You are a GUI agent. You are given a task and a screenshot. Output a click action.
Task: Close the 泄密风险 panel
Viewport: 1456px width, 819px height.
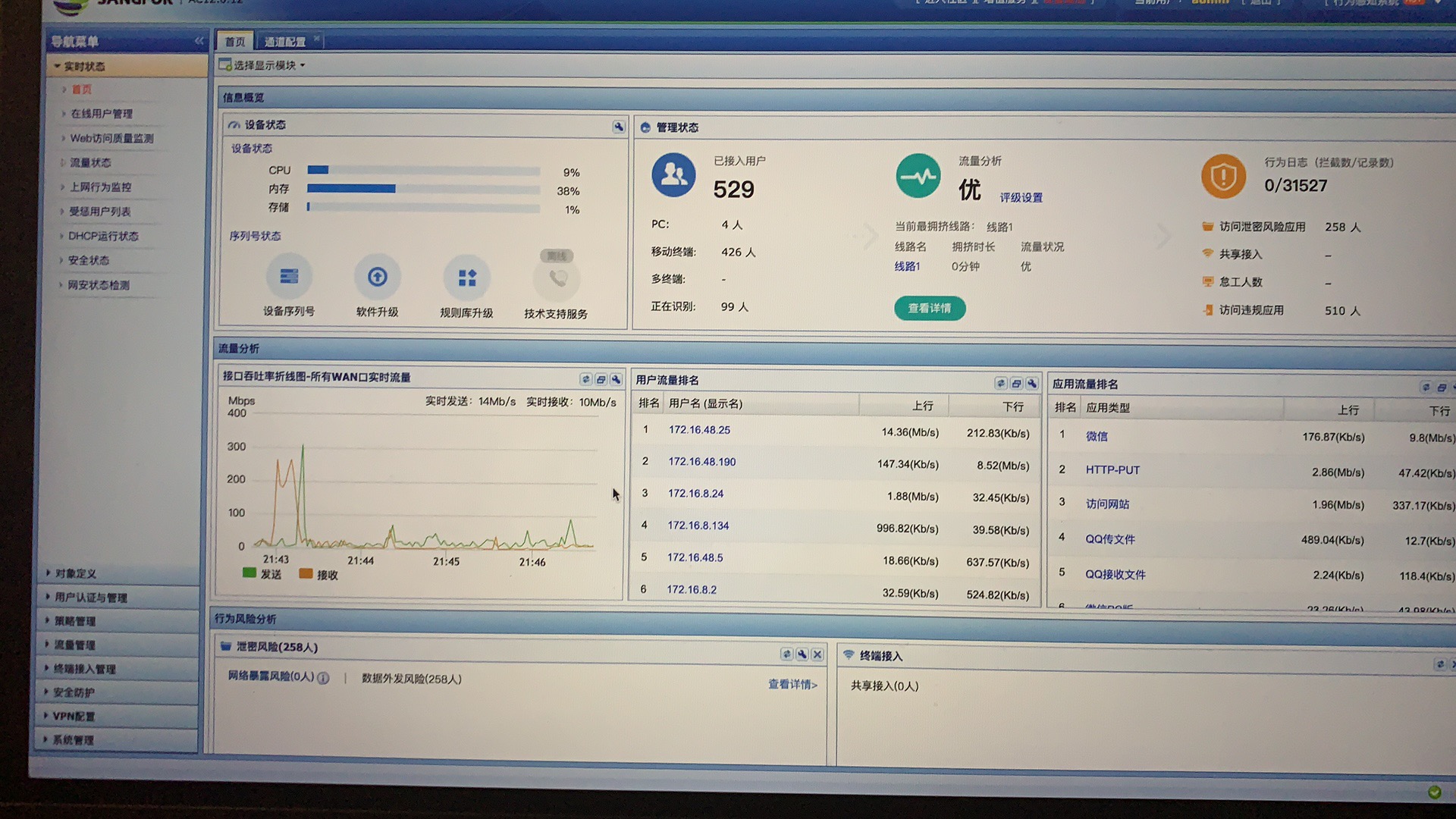coord(817,654)
